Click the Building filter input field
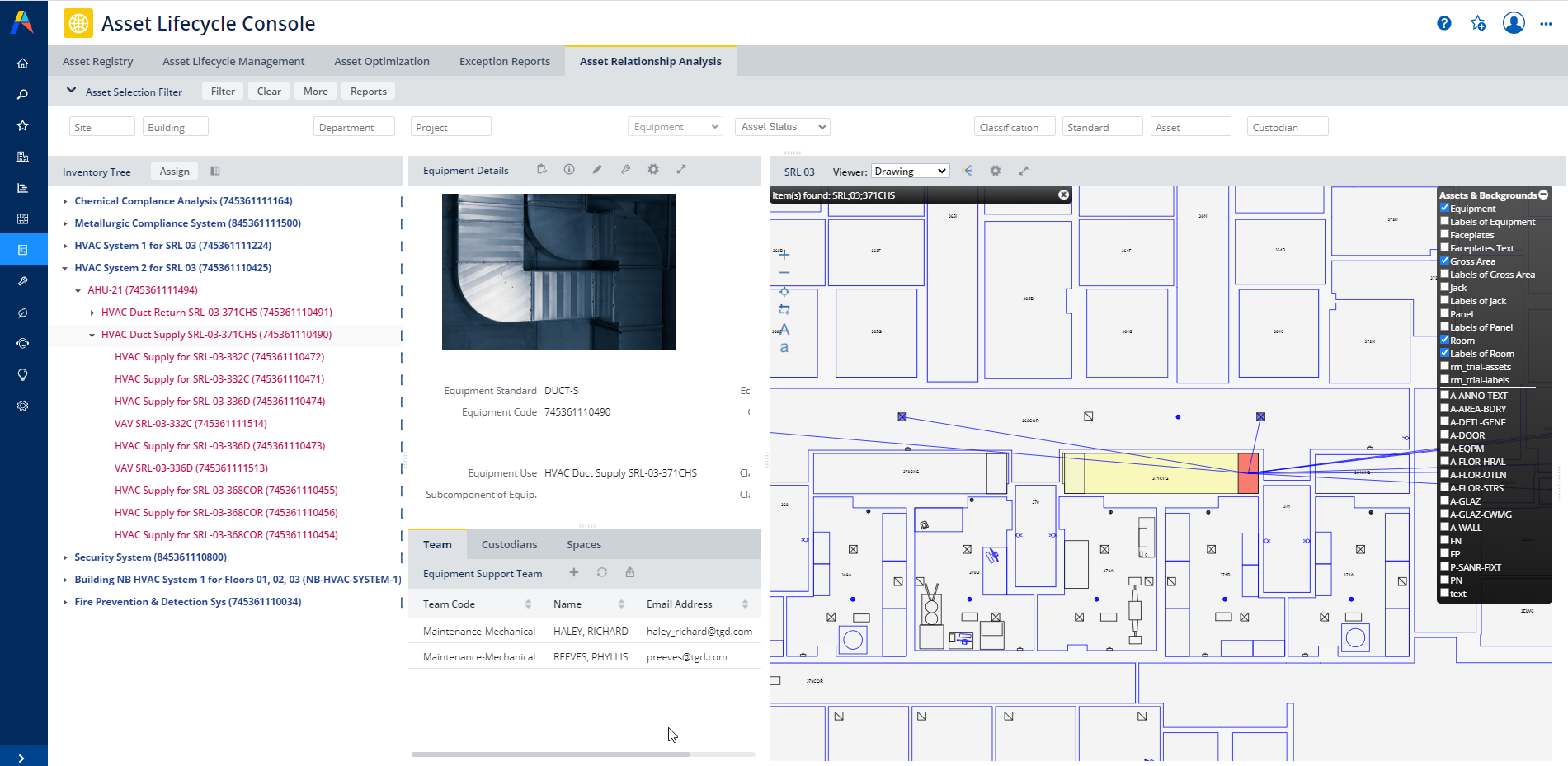Viewport: 1568px width, 766px height. click(176, 127)
